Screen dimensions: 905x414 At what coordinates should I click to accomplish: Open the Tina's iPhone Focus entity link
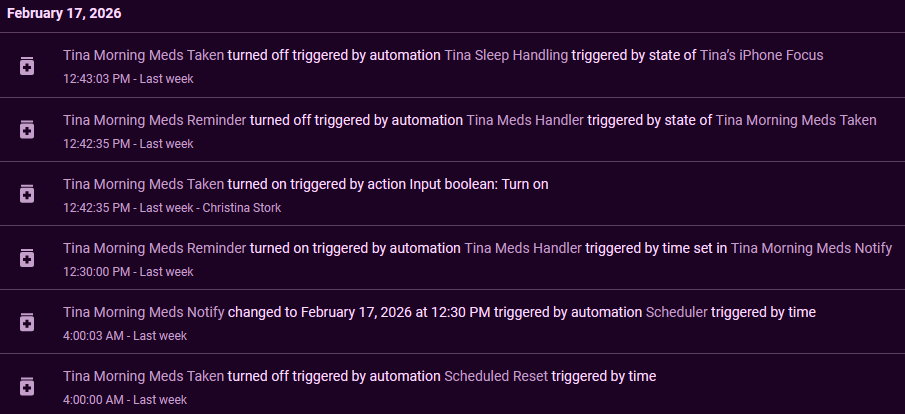[x=761, y=56]
